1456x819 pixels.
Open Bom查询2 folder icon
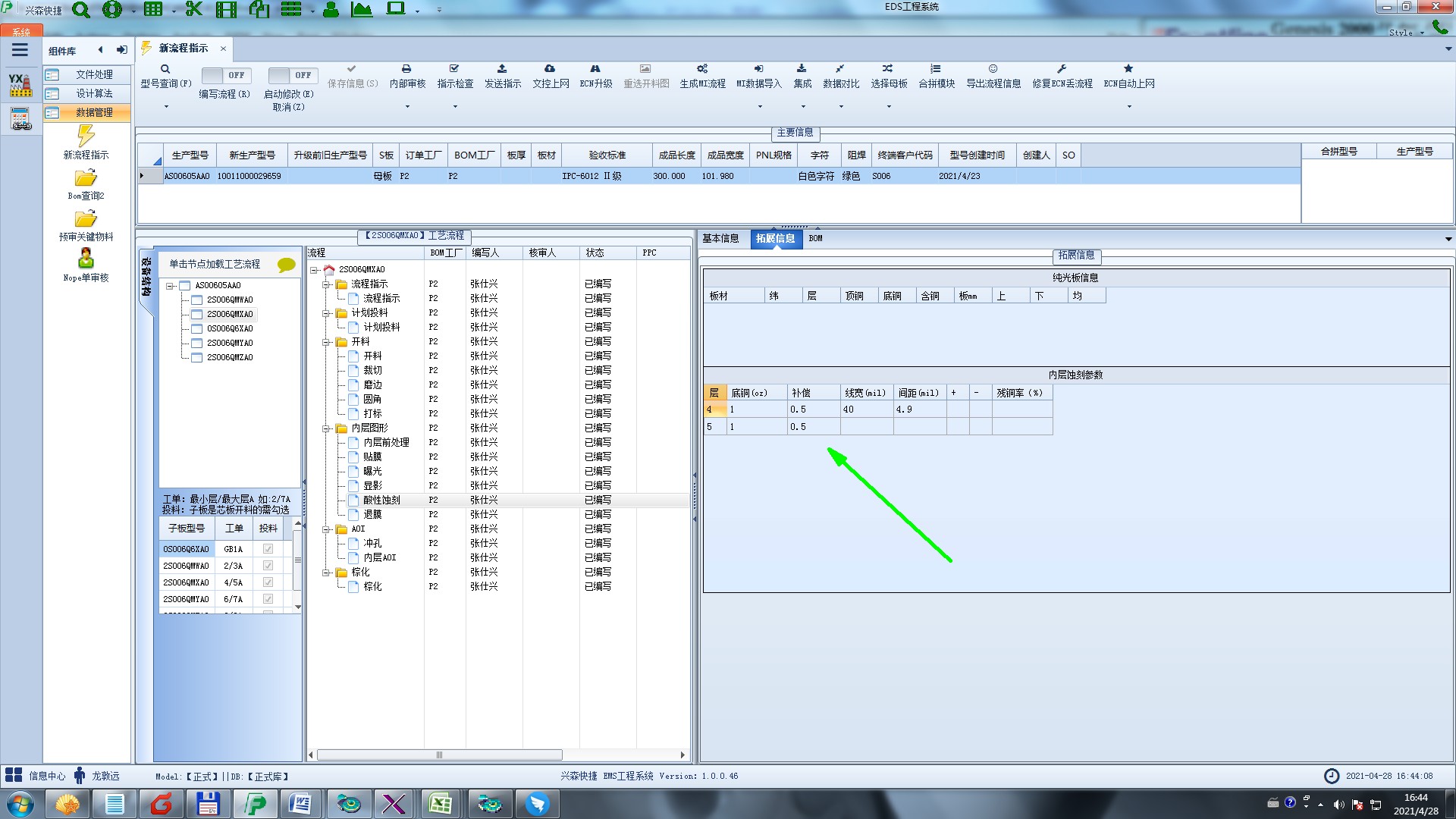coord(86,178)
